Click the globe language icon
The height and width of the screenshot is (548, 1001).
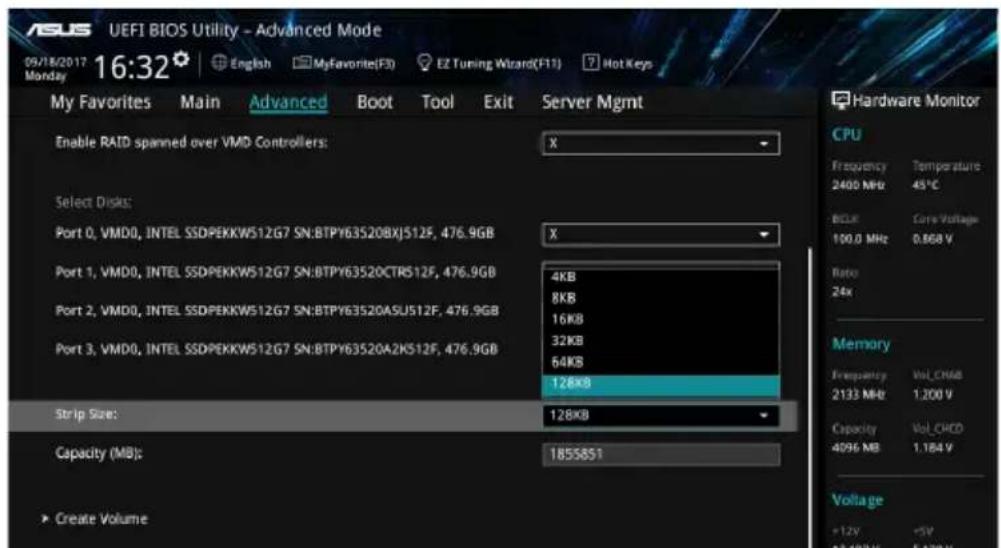(219, 63)
